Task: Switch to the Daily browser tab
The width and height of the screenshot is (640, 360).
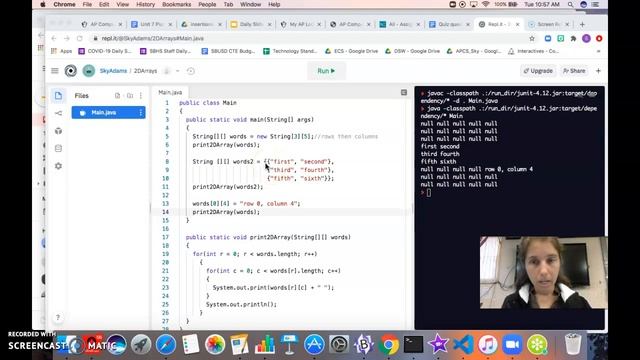Action: (250, 24)
